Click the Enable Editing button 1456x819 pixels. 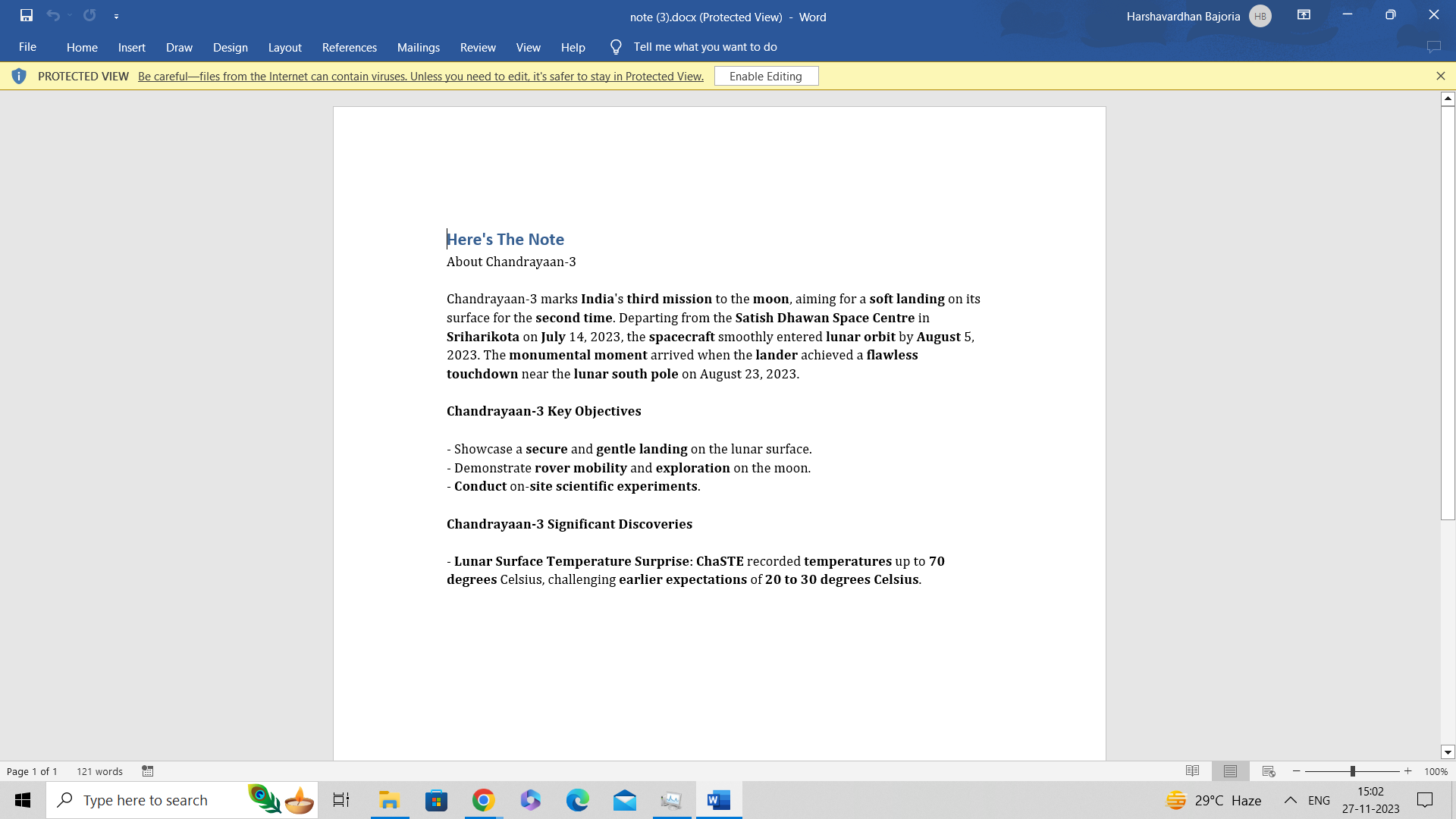click(x=765, y=76)
